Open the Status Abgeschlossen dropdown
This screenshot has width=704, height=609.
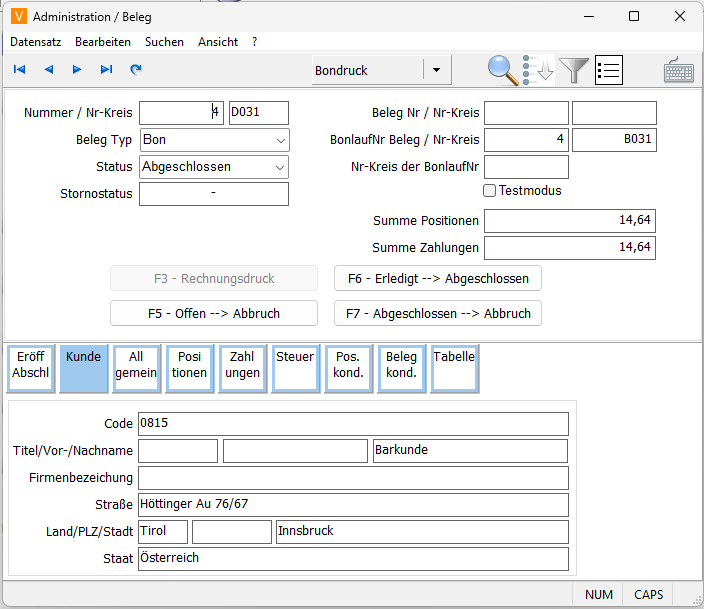(280, 167)
